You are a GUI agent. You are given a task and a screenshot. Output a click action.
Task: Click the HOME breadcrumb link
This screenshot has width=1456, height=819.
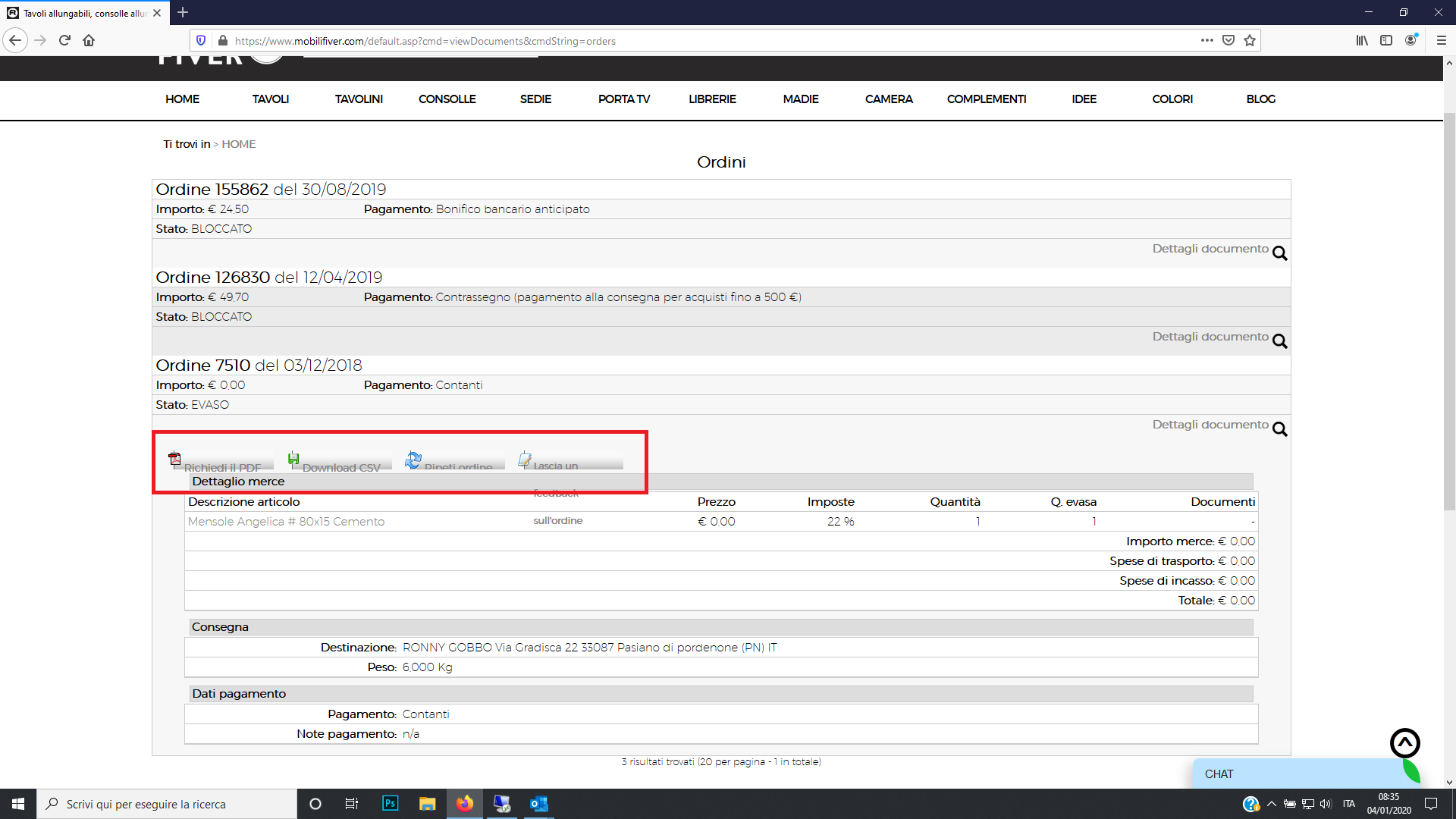pyautogui.click(x=238, y=144)
